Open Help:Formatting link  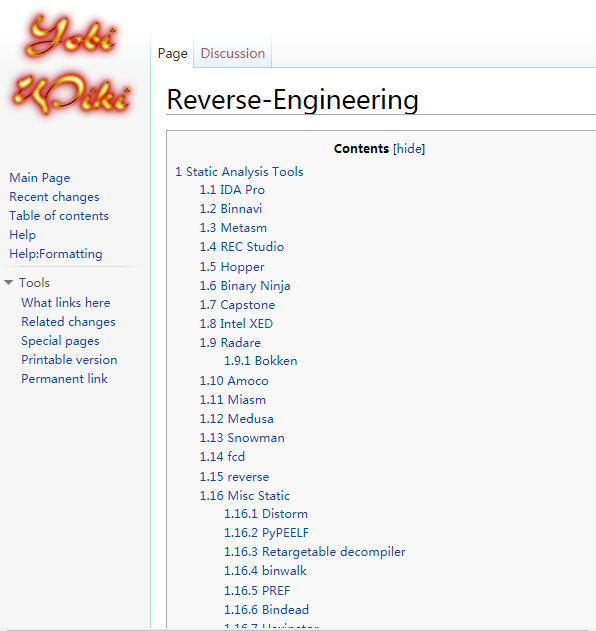[56, 254]
